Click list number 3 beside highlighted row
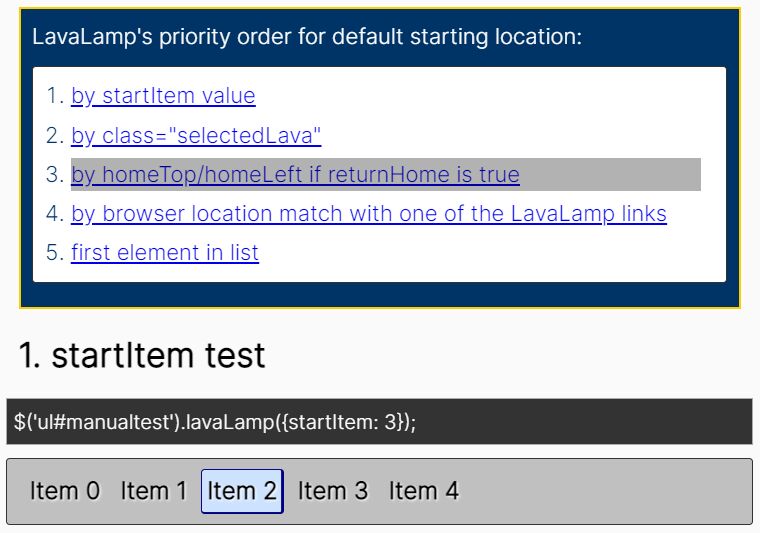This screenshot has width=760, height=533. pyautogui.click(x=55, y=174)
